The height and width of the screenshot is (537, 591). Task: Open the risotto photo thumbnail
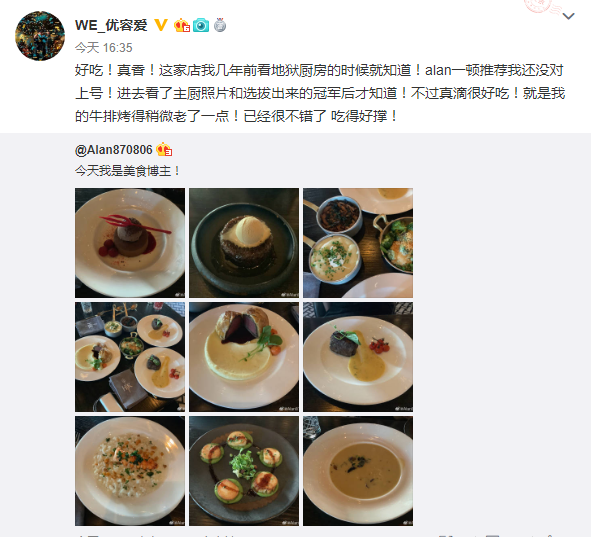(130, 471)
